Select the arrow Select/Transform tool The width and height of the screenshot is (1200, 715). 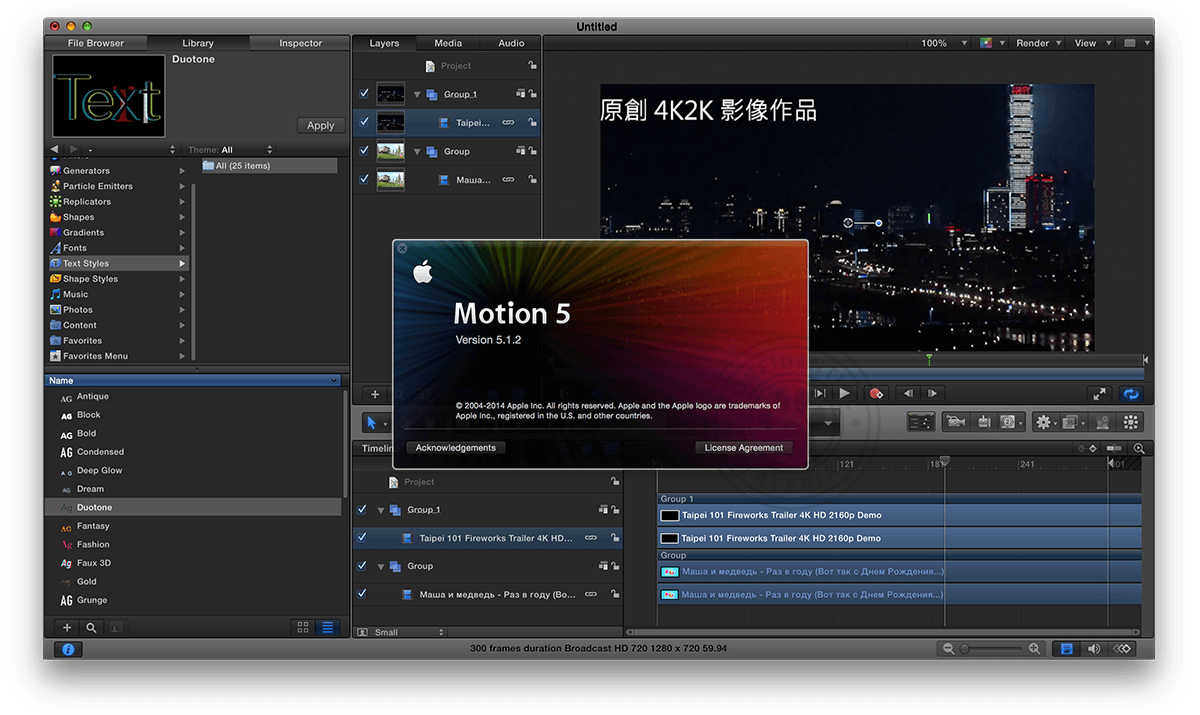[371, 423]
